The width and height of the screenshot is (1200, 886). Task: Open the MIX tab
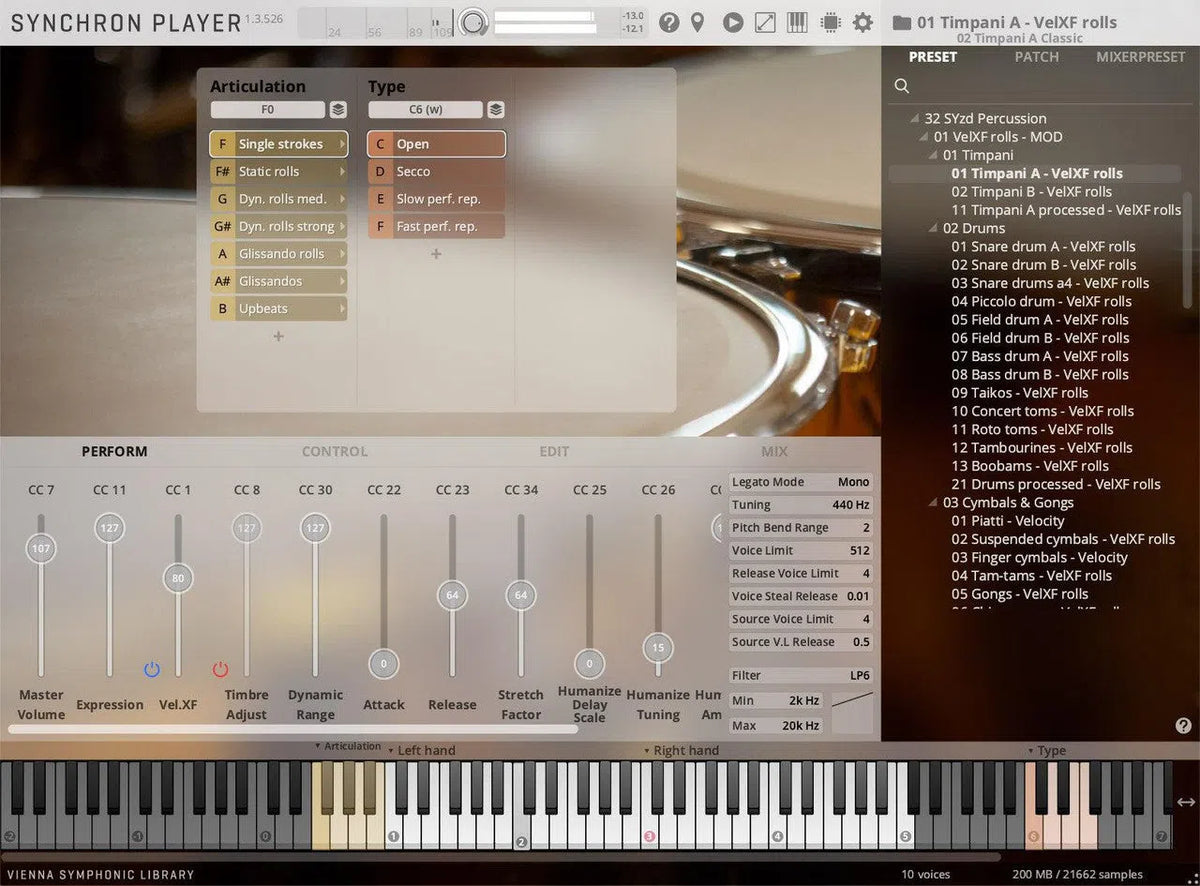coord(774,451)
